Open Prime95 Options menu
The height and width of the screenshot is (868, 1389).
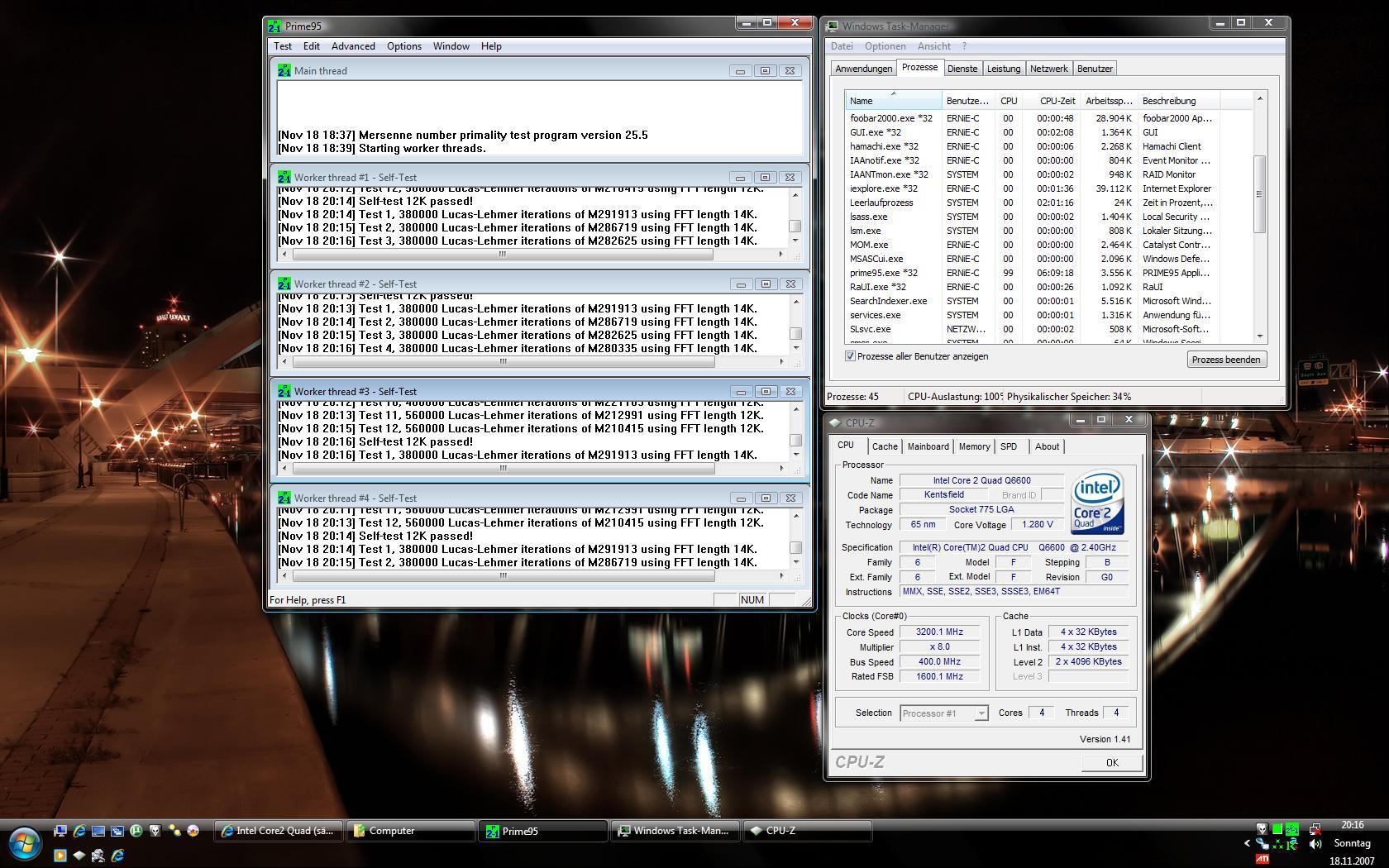click(x=404, y=46)
